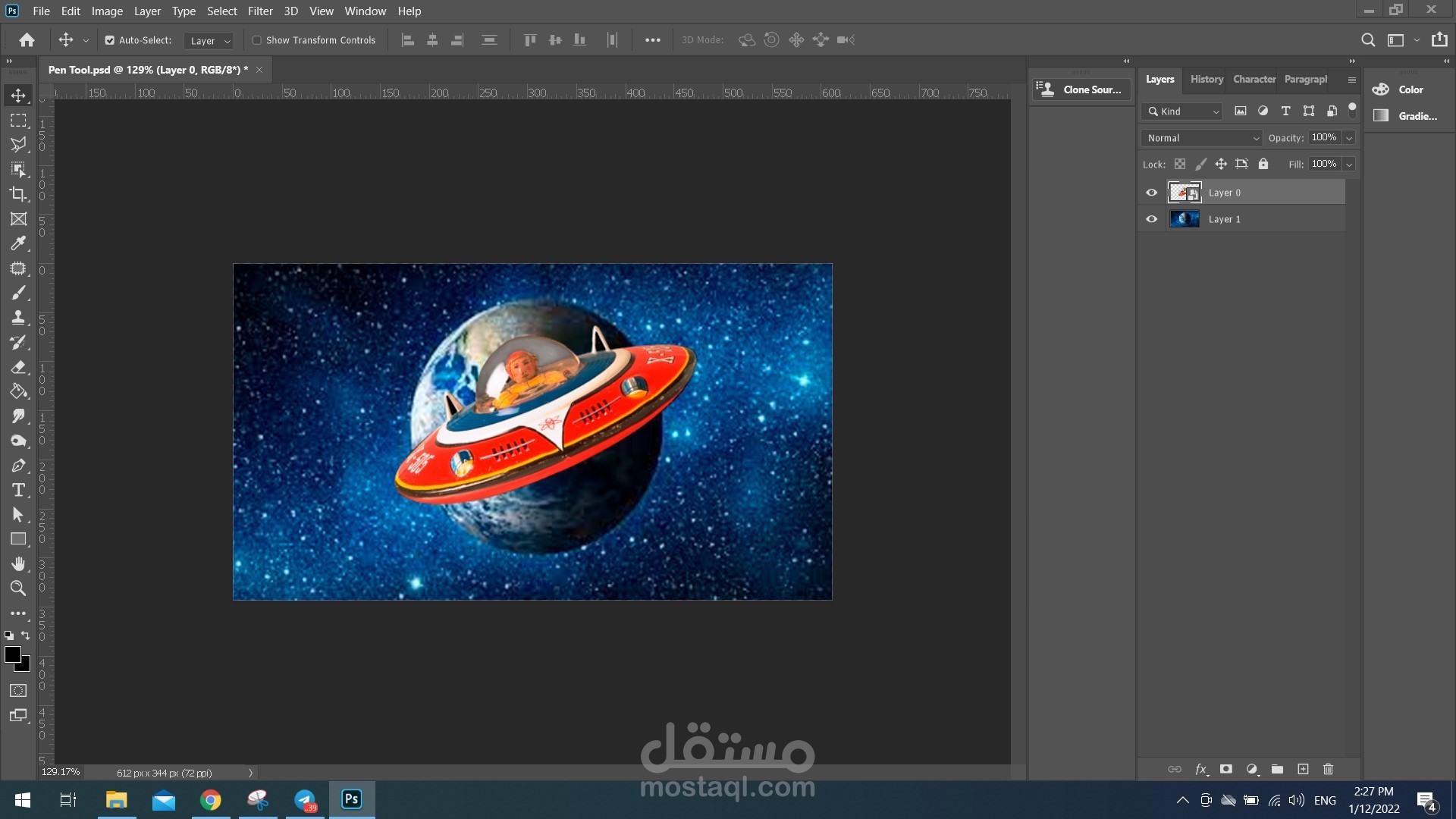Open the Clone Source panel button
The image size is (1456, 819).
click(1081, 89)
